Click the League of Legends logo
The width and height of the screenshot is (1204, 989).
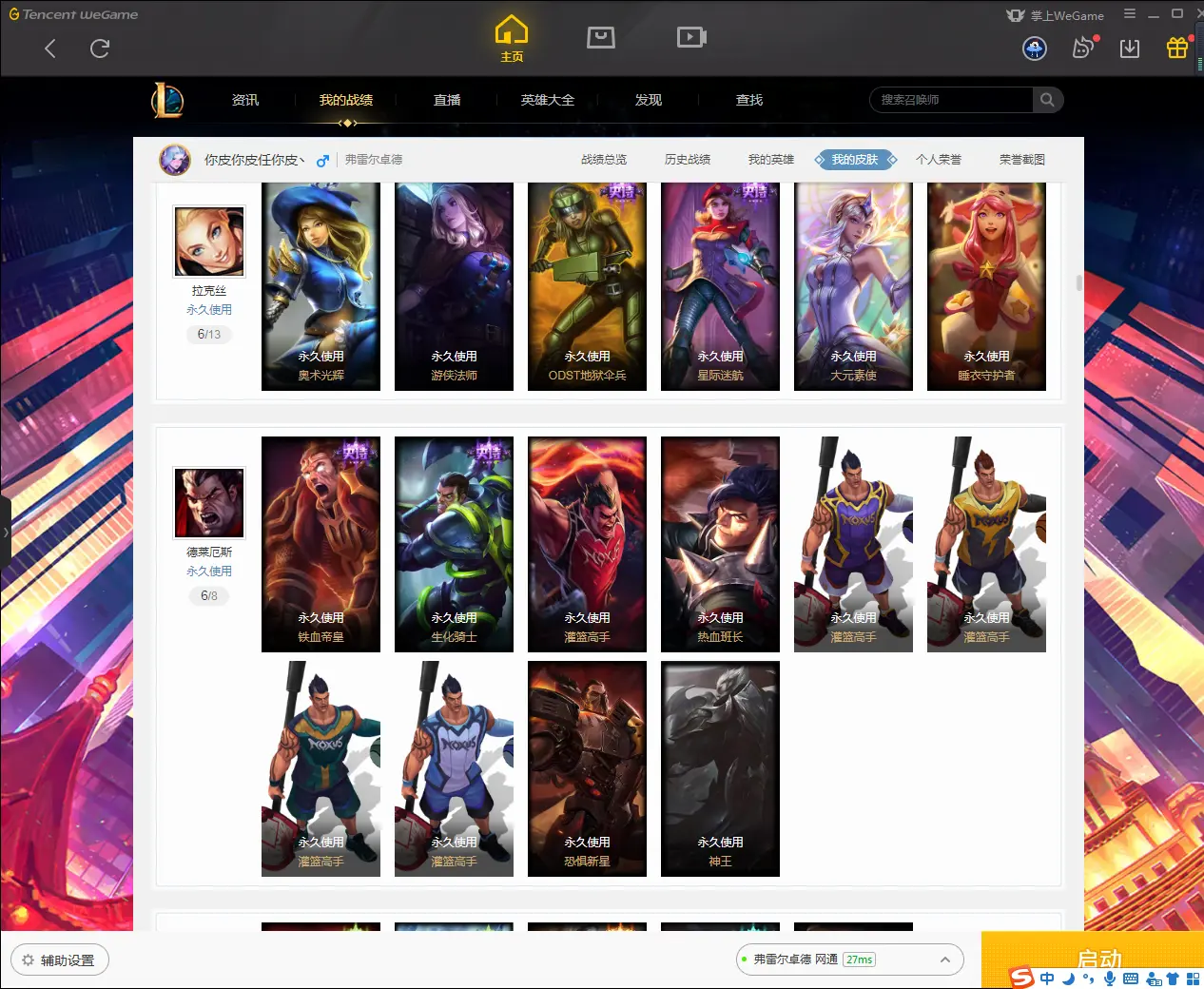pos(167,100)
